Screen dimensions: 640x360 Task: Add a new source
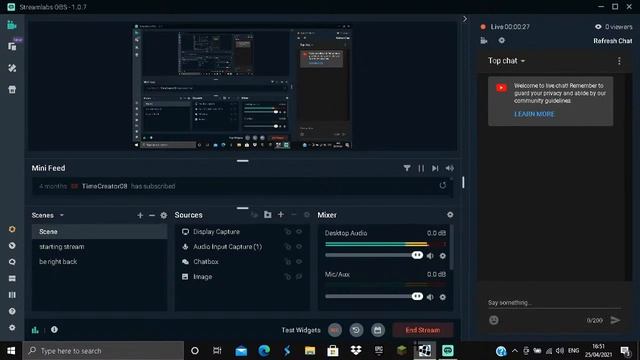pyautogui.click(x=281, y=215)
